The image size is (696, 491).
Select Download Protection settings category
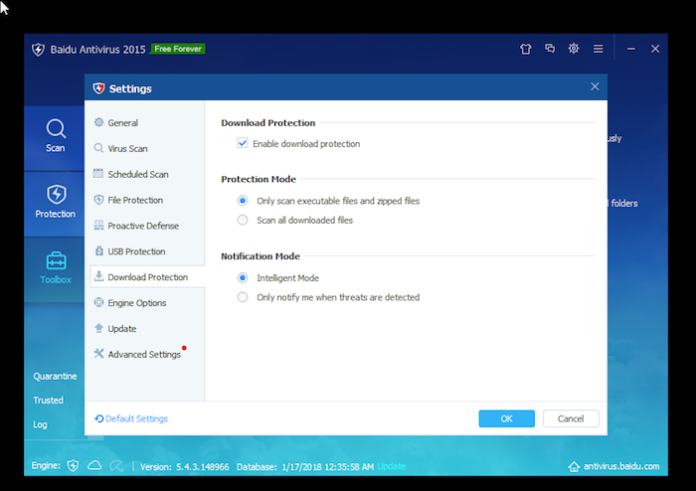pos(147,277)
